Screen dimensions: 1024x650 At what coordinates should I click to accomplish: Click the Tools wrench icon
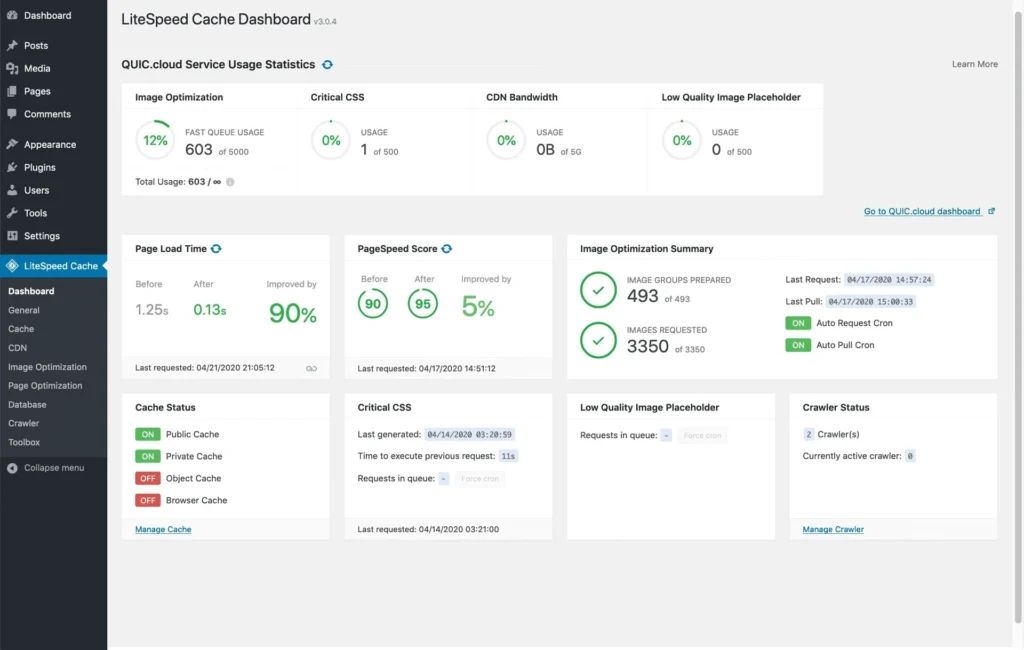[12, 213]
